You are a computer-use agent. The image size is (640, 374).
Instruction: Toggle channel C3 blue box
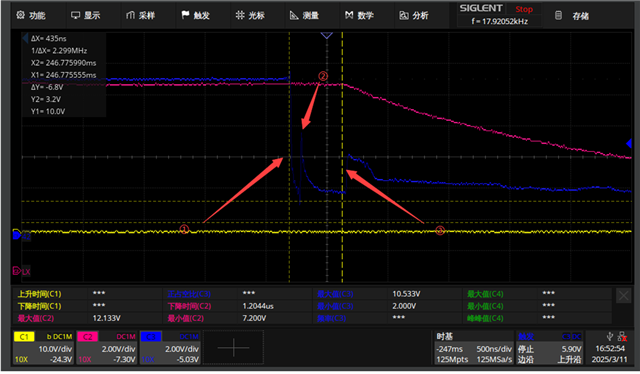(151, 336)
